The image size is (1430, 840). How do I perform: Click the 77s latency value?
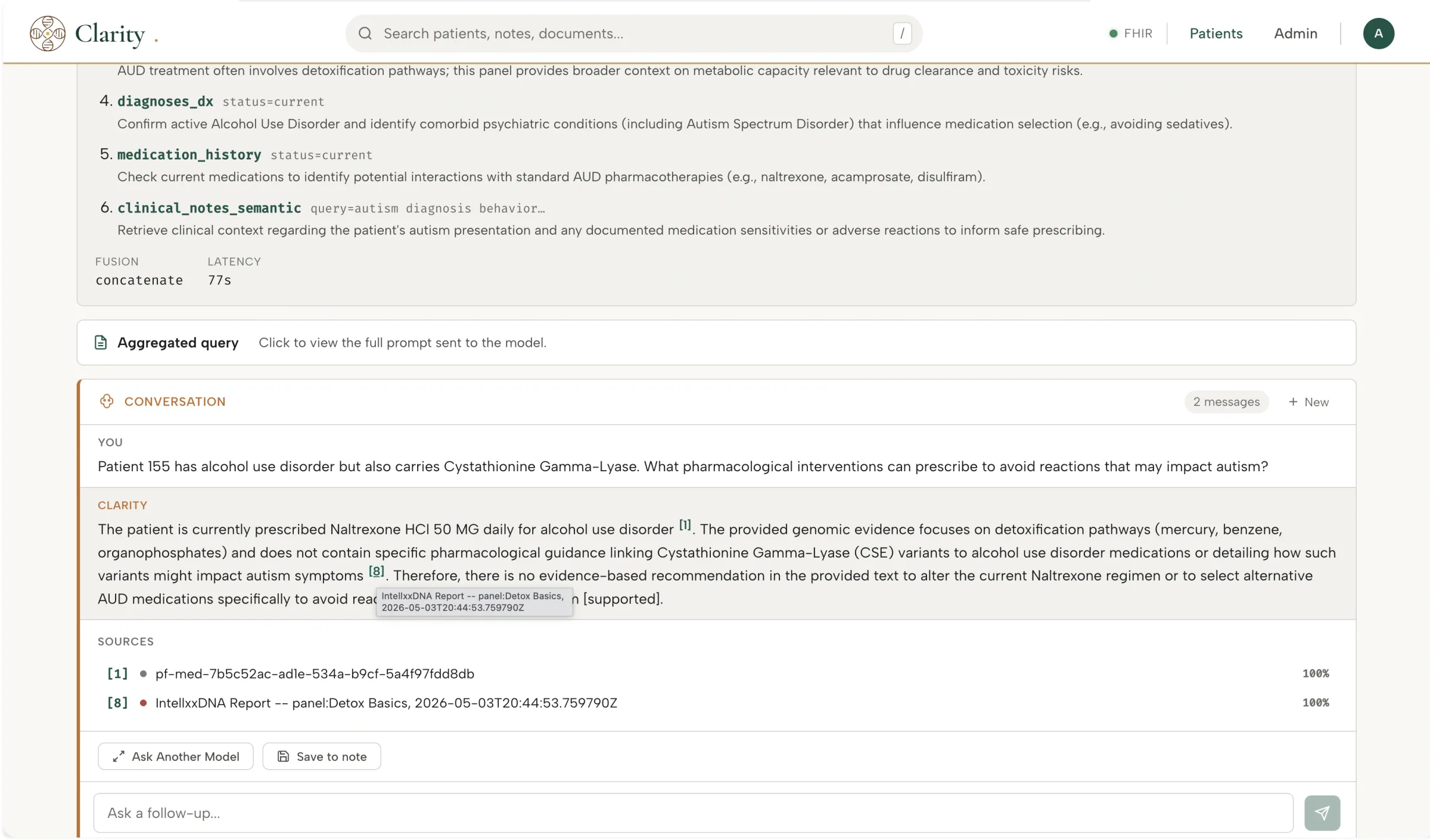(219, 280)
